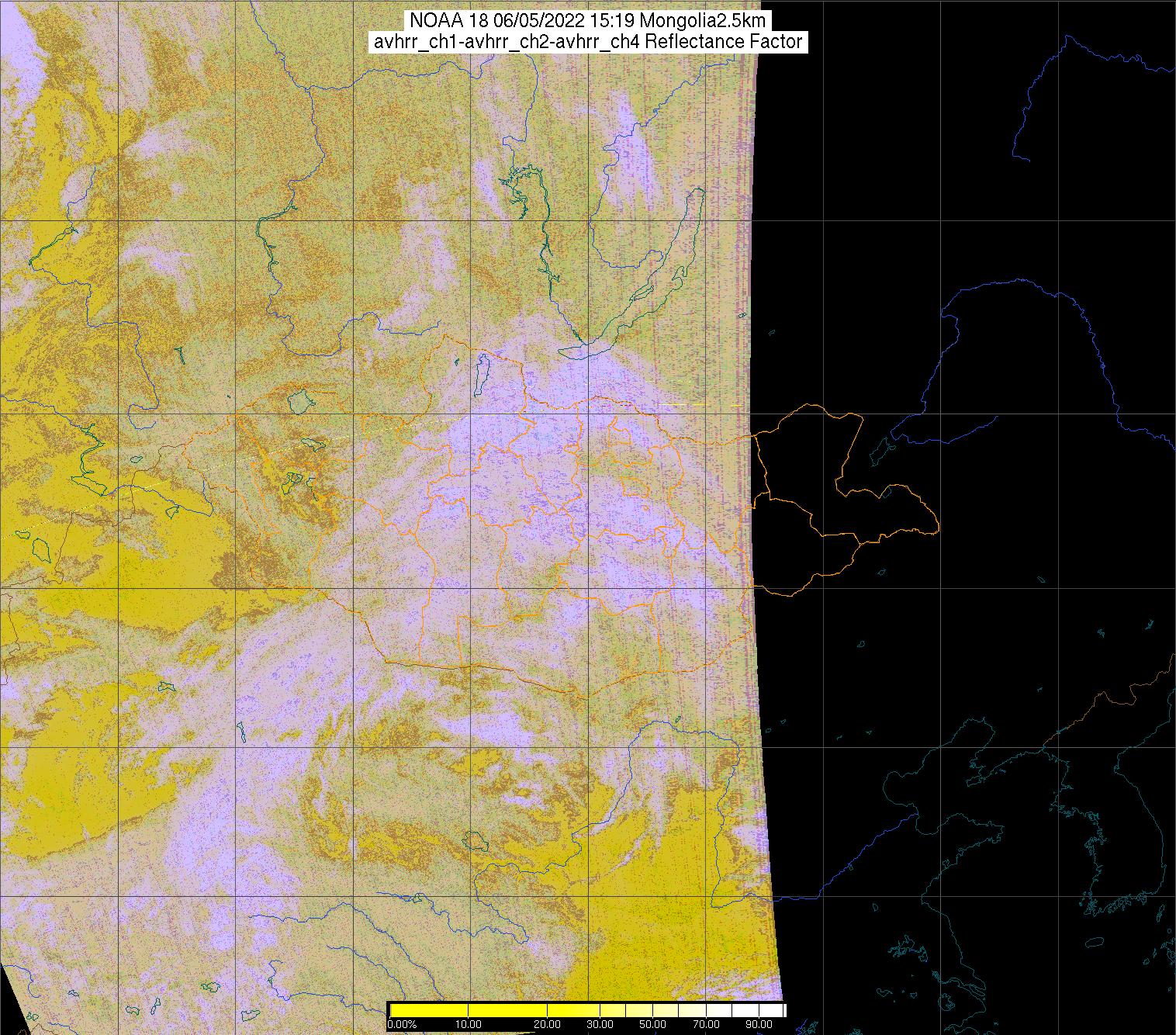This screenshot has height=1035, width=1176.
Task: Click the 10.00 tick label on the colorbar
Action: (469, 1025)
